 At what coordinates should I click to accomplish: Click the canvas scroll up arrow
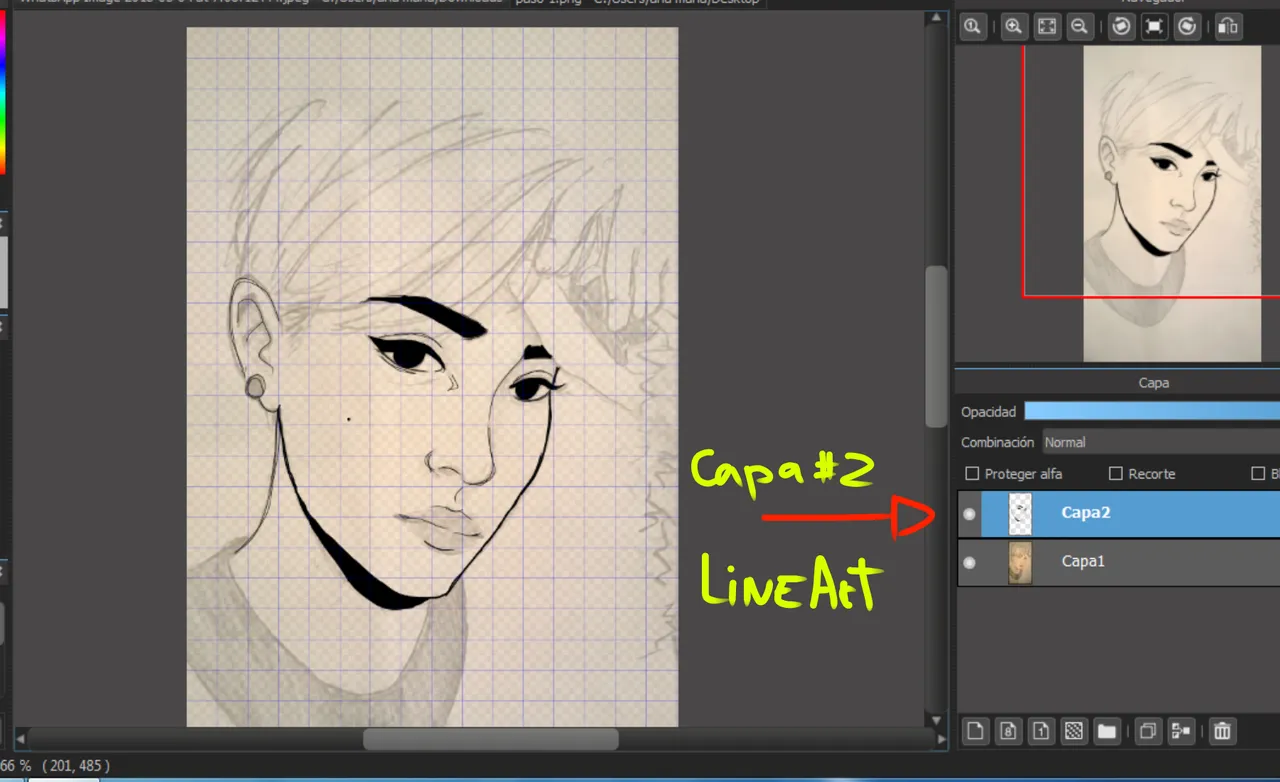point(937,18)
